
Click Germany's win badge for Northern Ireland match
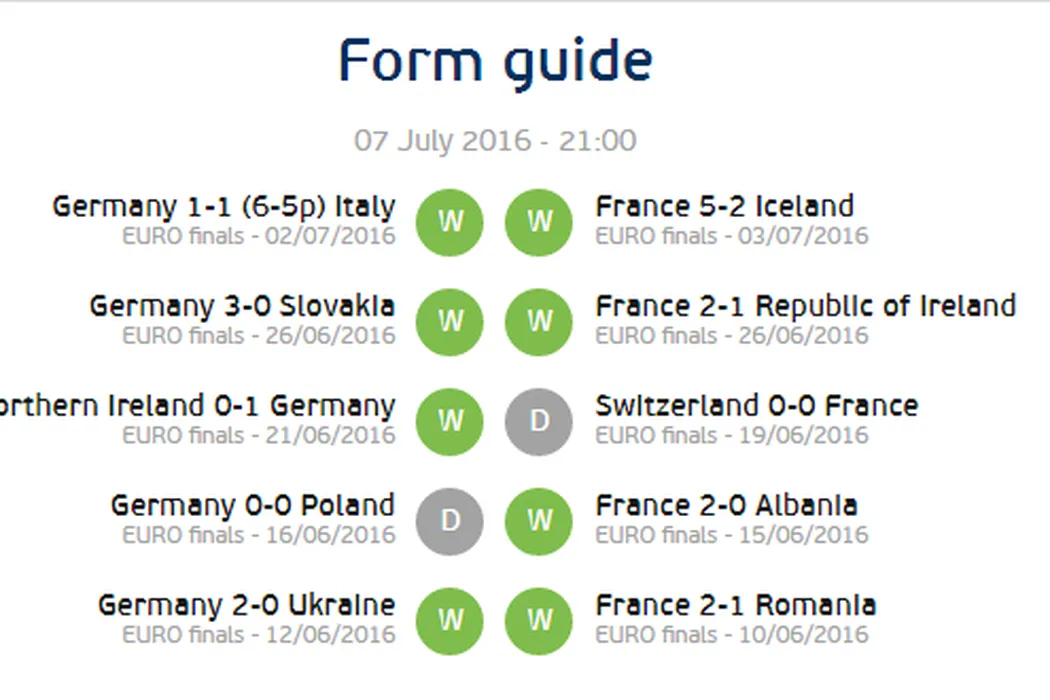point(449,421)
